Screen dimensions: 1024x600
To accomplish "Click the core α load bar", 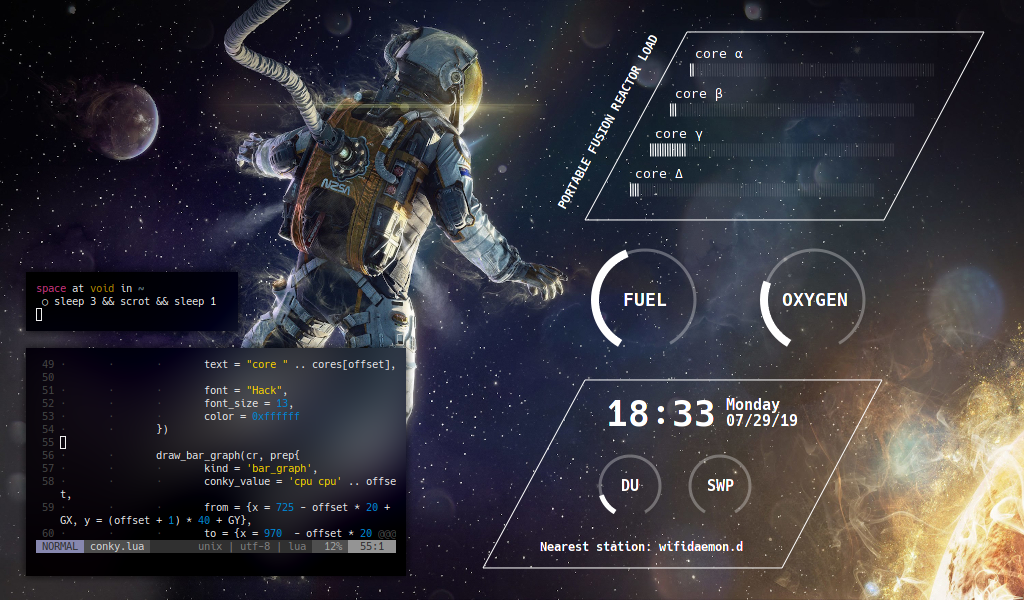I will 812,70.
